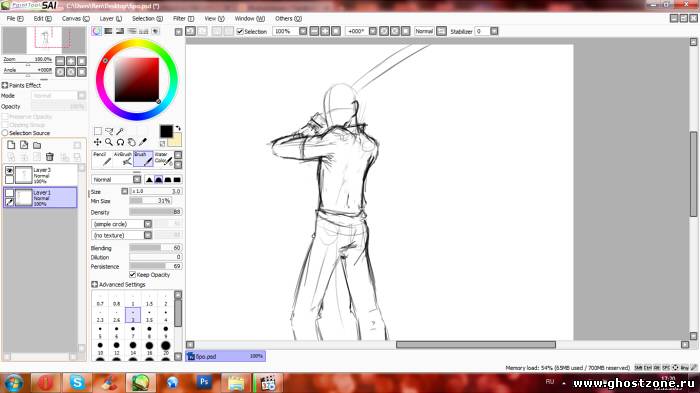The height and width of the screenshot is (393, 700).
Task: Pick brush size preset 20
Action: [x=166, y=347]
